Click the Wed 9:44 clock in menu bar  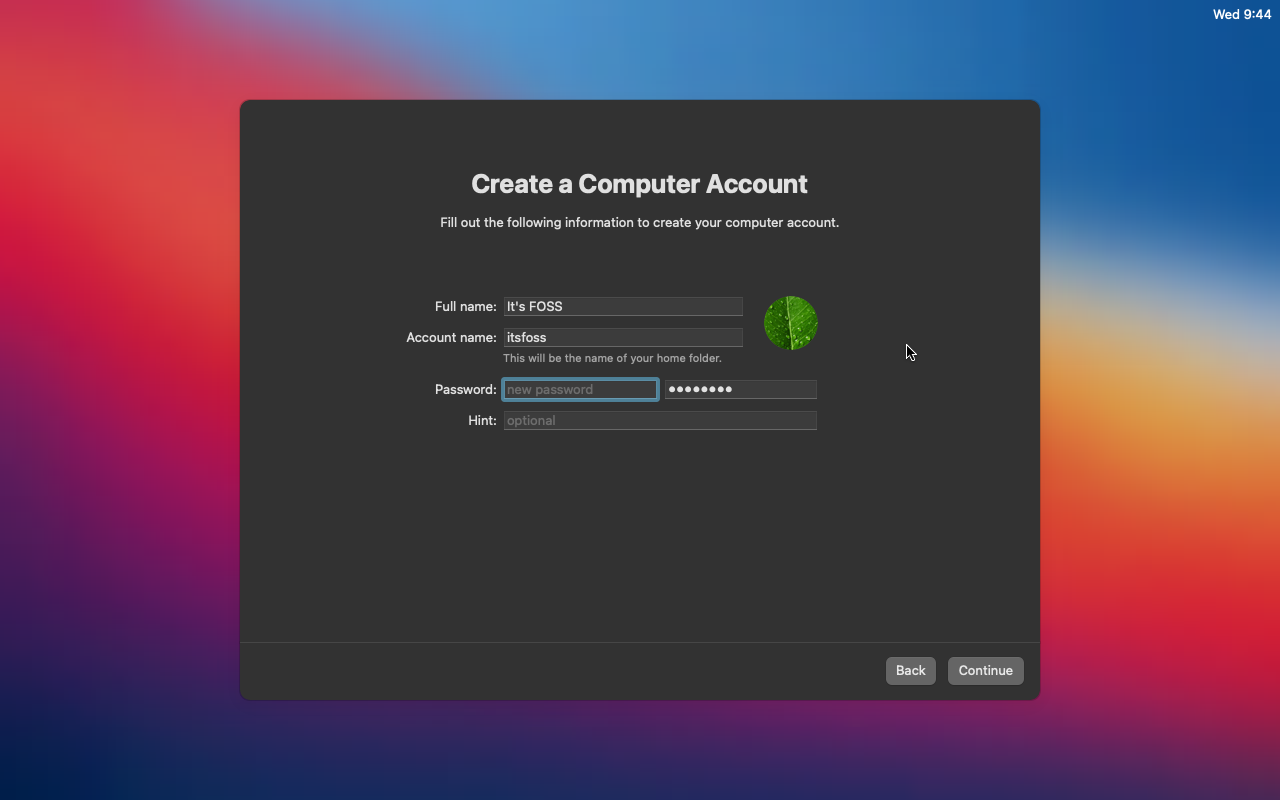tap(1242, 14)
